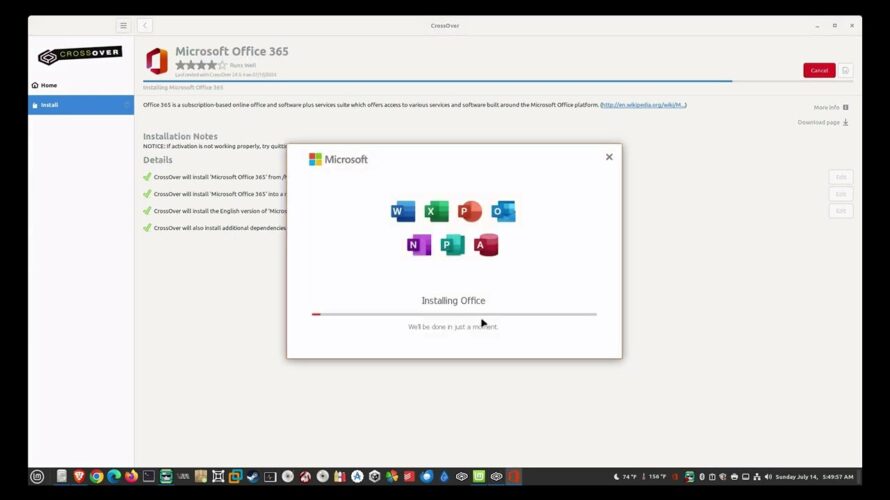Click the Access icon in the installer
The height and width of the screenshot is (500, 890).
point(486,245)
